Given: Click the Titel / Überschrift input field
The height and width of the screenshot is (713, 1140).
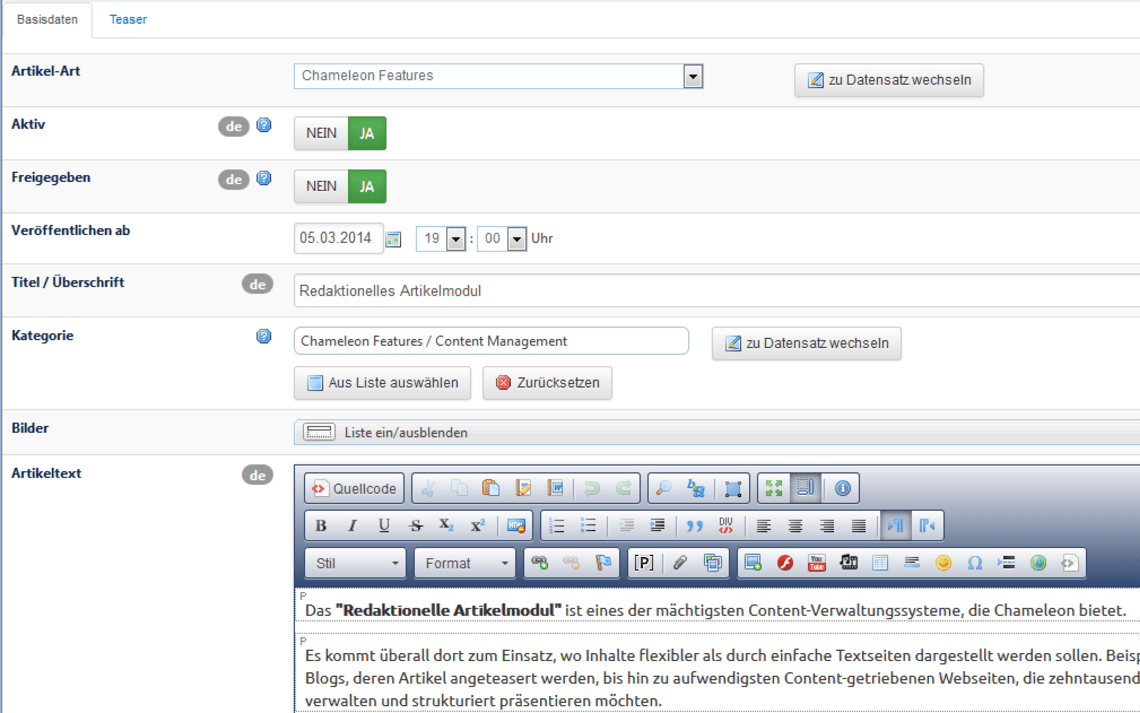Looking at the screenshot, I should pos(717,291).
